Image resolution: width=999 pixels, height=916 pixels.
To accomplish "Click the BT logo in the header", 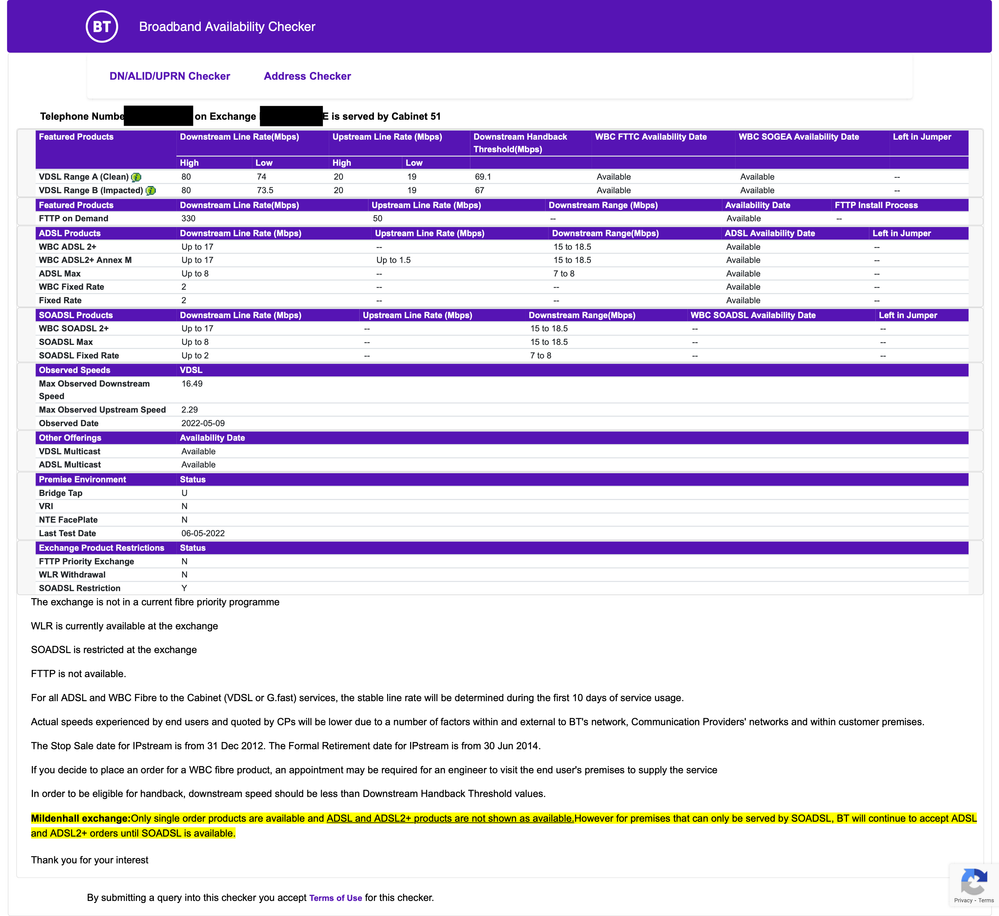I will (x=102, y=27).
